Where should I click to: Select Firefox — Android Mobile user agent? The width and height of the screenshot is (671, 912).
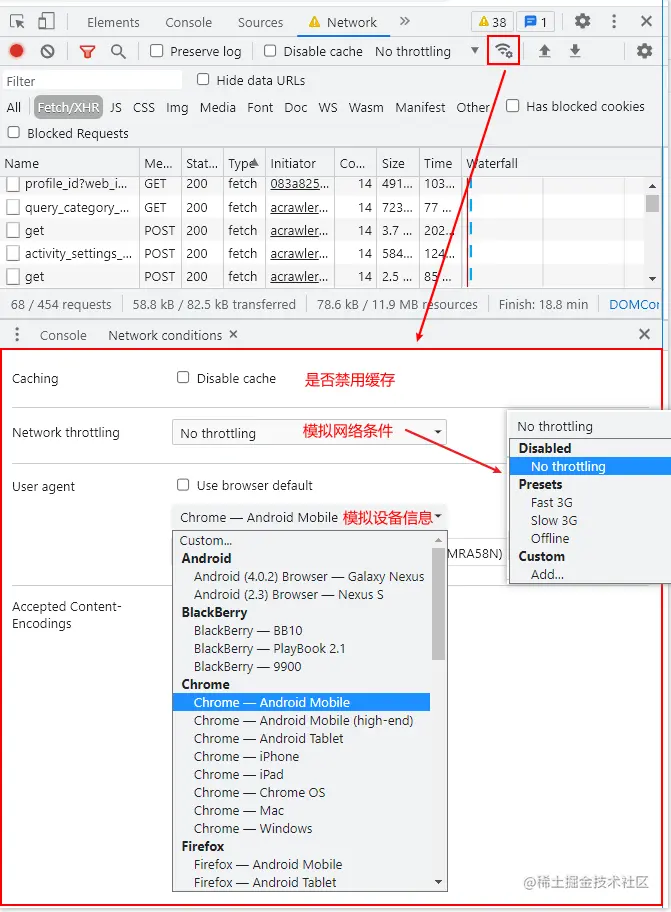268,865
